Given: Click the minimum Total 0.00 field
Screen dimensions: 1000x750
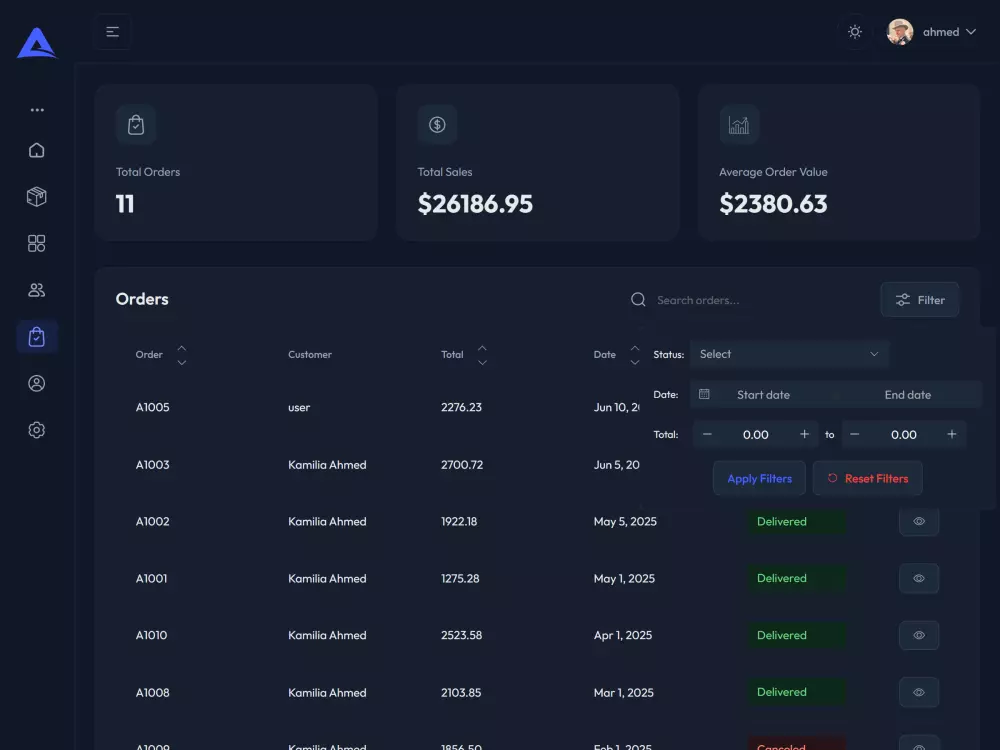Looking at the screenshot, I should coord(756,434).
